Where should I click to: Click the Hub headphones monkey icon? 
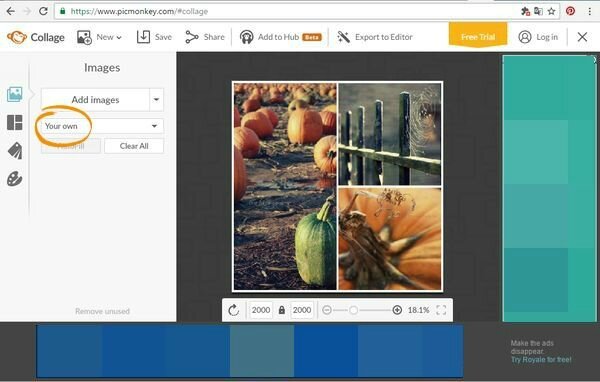coord(246,37)
